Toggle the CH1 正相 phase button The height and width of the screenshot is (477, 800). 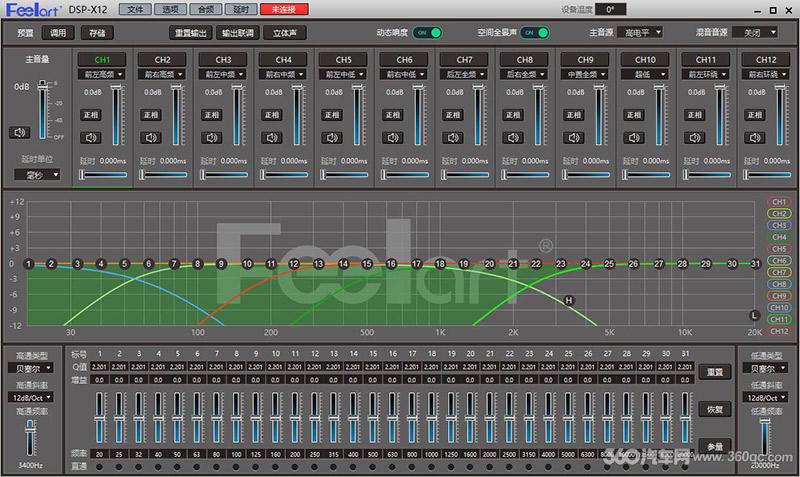(x=91, y=115)
